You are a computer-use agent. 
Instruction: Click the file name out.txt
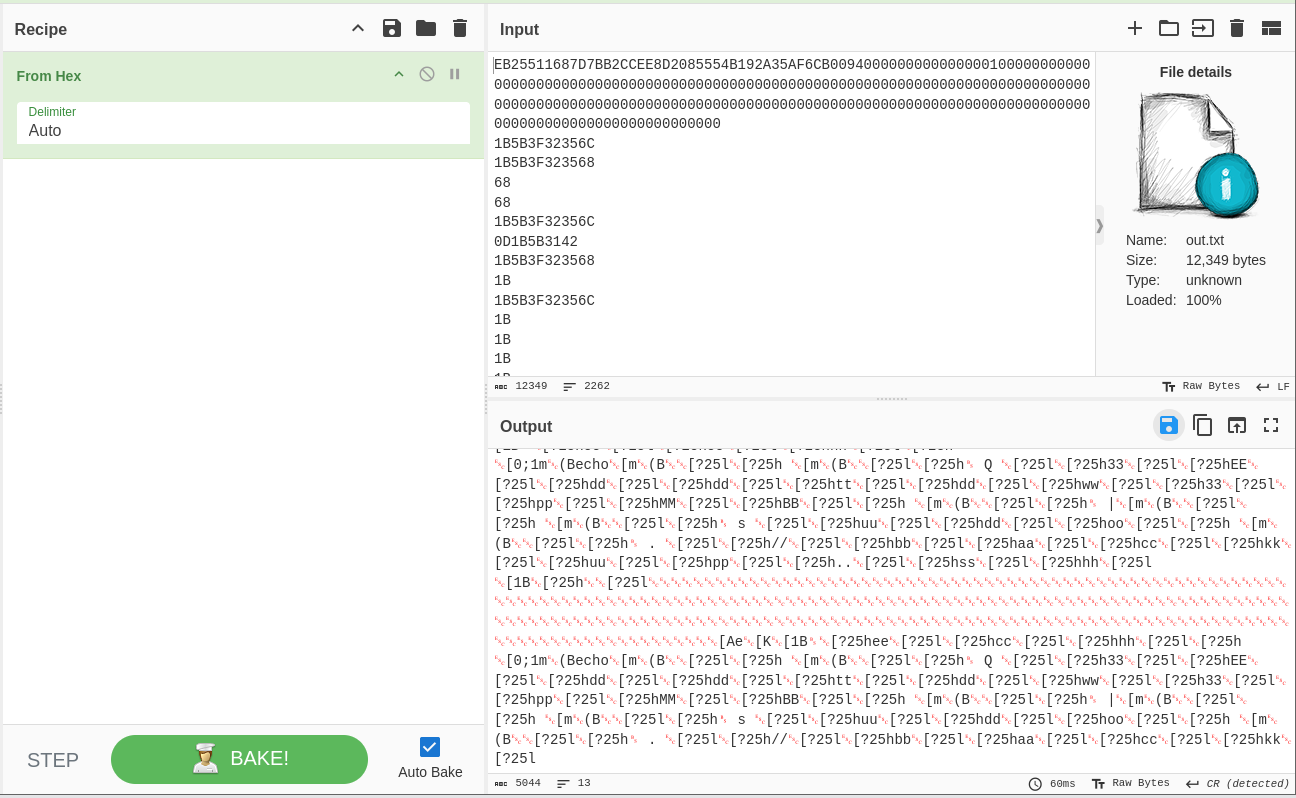click(x=1205, y=240)
